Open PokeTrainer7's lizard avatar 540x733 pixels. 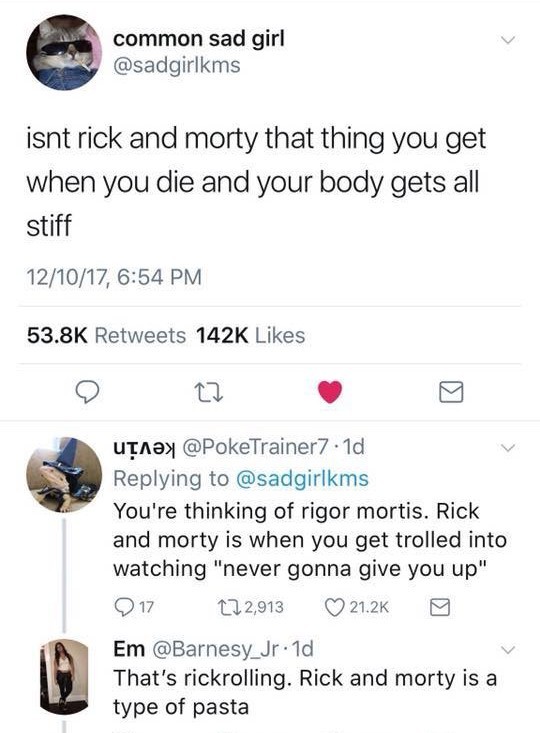click(x=64, y=475)
